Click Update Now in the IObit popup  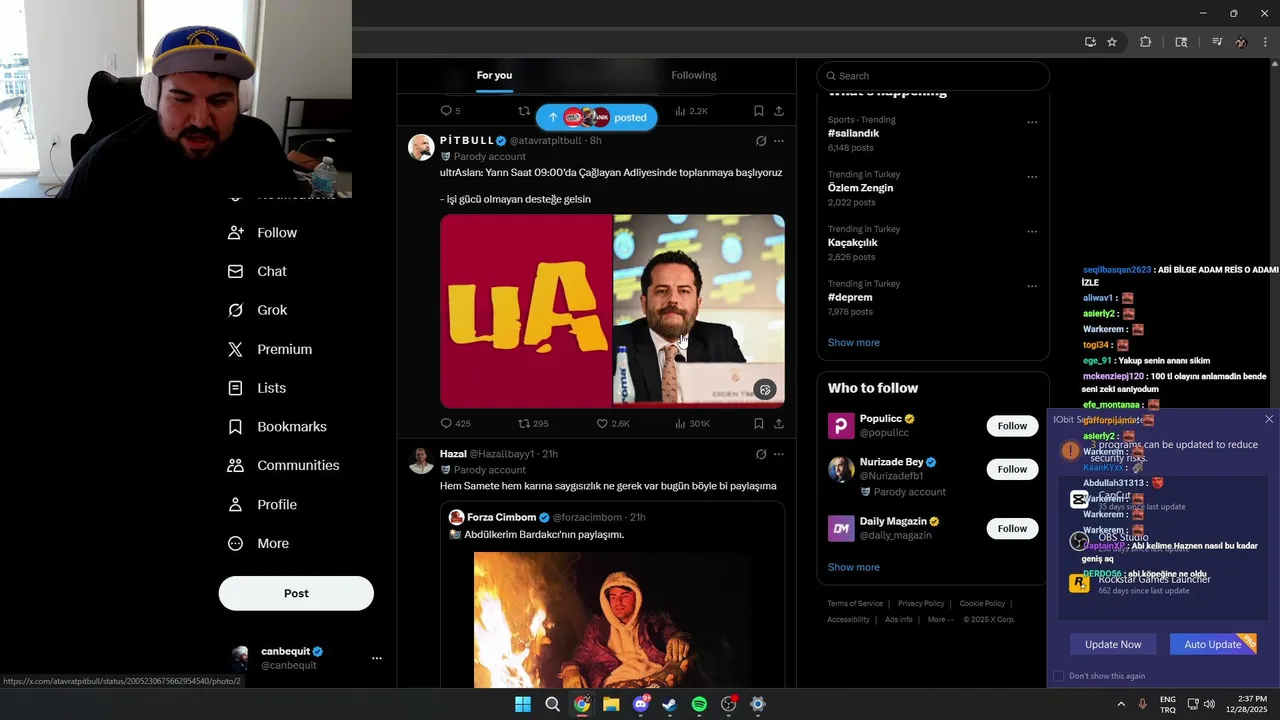[x=1113, y=645]
